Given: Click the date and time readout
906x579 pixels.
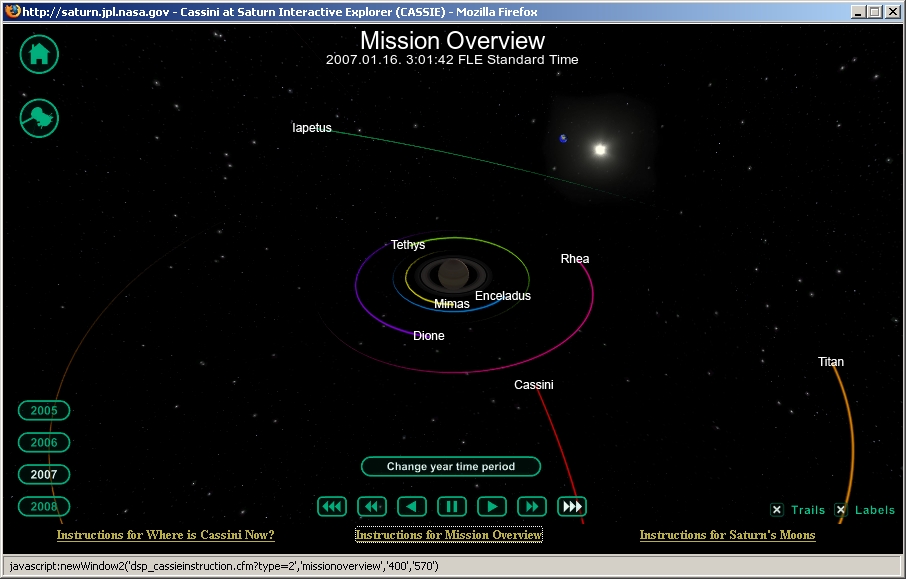Looking at the screenshot, I should coord(452,60).
